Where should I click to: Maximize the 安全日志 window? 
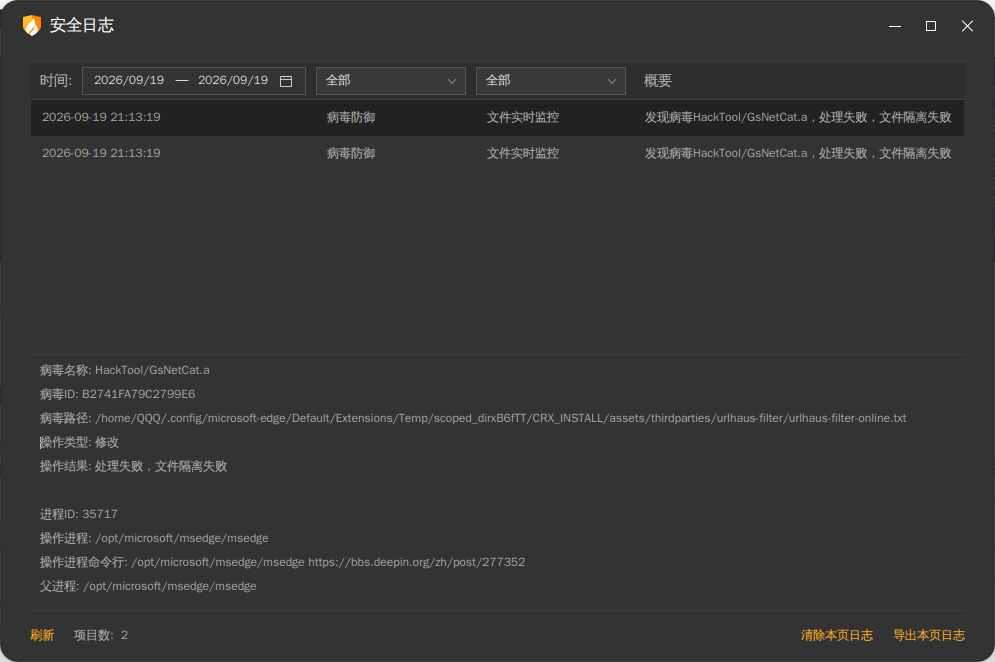tap(931, 26)
